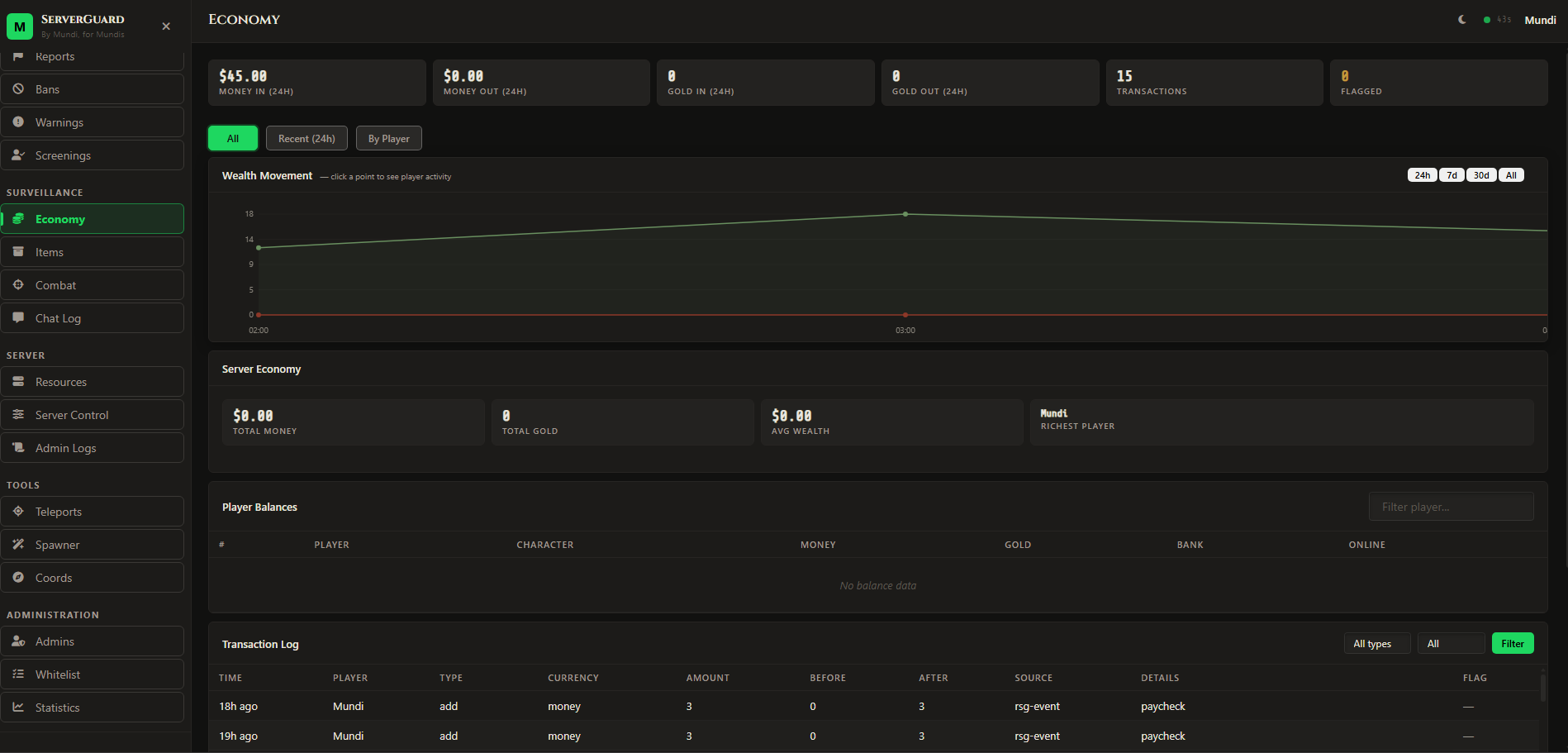Click the red chart point at 03:00
Viewport: 1568px width, 753px height.
pos(905,315)
